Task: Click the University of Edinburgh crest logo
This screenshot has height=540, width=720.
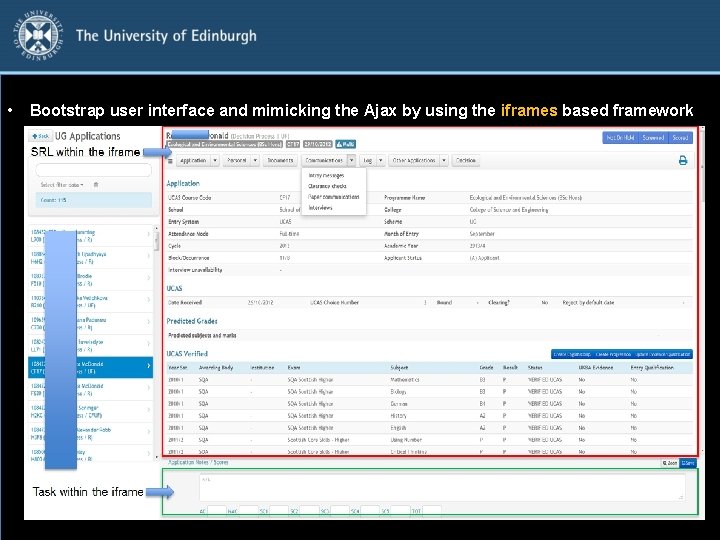Action: click(x=38, y=36)
